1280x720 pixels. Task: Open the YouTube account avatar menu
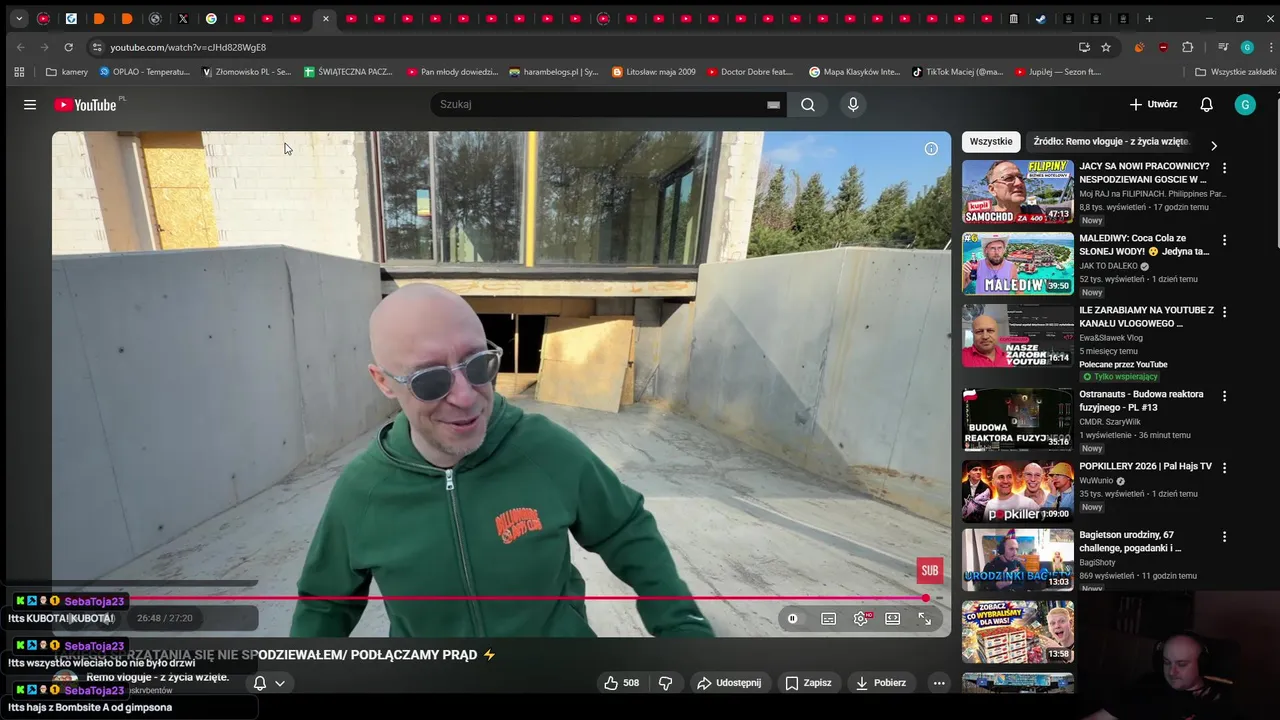(x=1245, y=104)
